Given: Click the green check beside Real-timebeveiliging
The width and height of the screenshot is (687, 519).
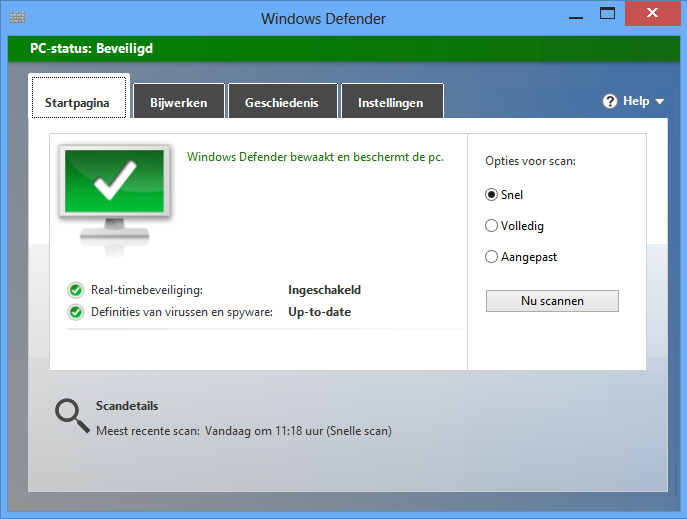Looking at the screenshot, I should pos(76,290).
